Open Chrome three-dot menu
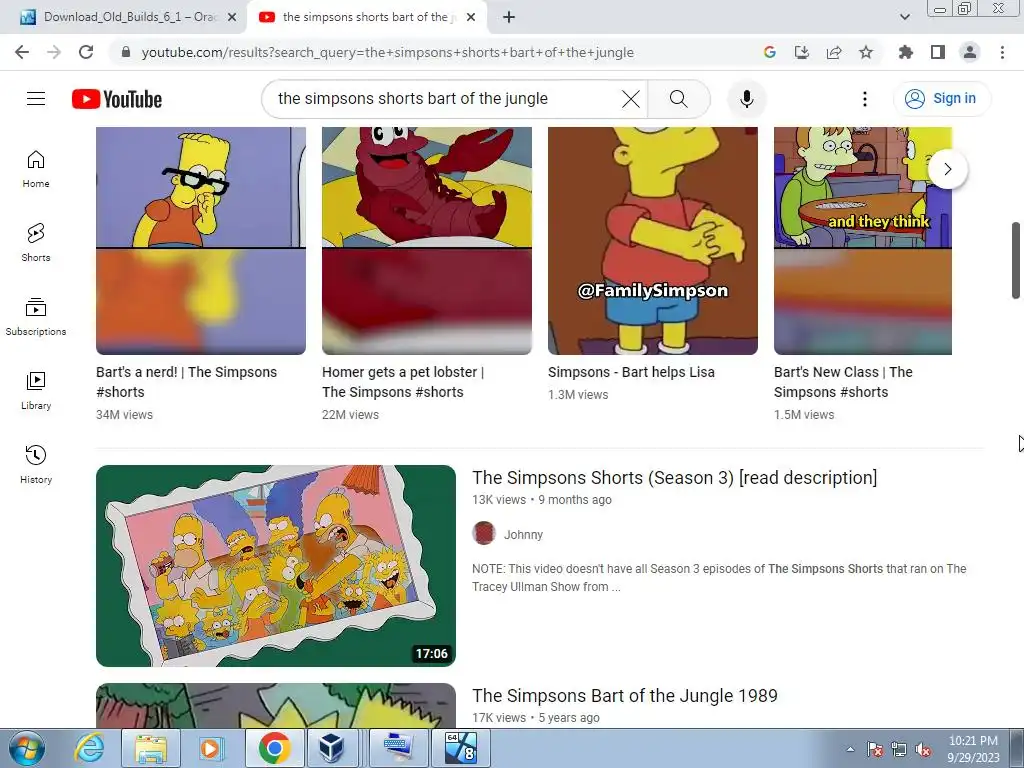The width and height of the screenshot is (1024, 768). tap(1002, 52)
